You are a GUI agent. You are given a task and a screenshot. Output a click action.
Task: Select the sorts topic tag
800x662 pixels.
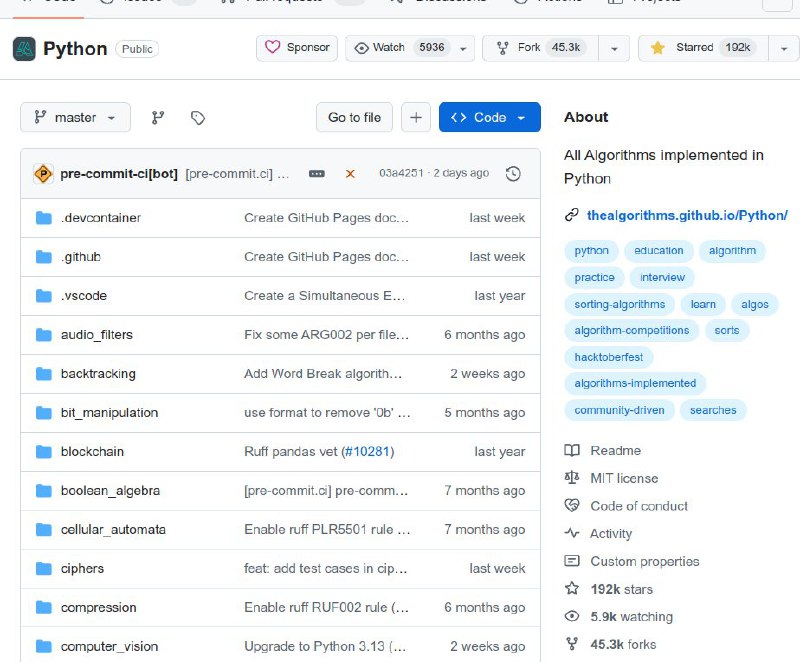click(727, 330)
